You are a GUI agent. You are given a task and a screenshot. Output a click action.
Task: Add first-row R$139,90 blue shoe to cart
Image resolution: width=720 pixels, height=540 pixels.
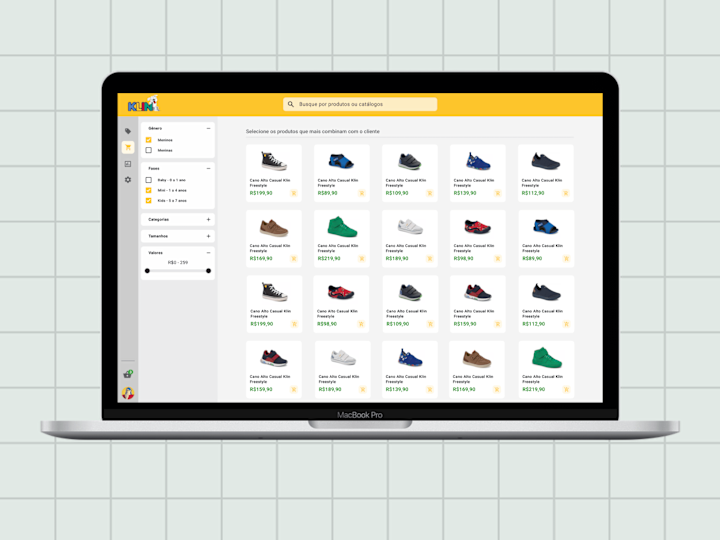click(x=497, y=193)
